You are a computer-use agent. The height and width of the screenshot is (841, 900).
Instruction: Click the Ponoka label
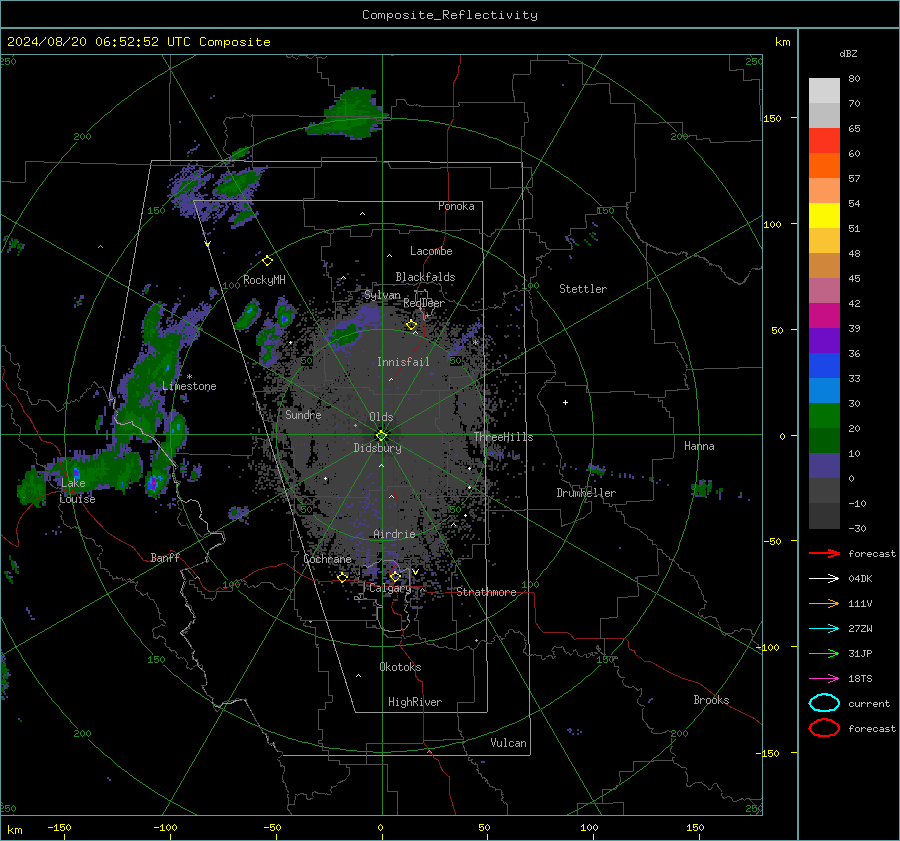coord(456,206)
